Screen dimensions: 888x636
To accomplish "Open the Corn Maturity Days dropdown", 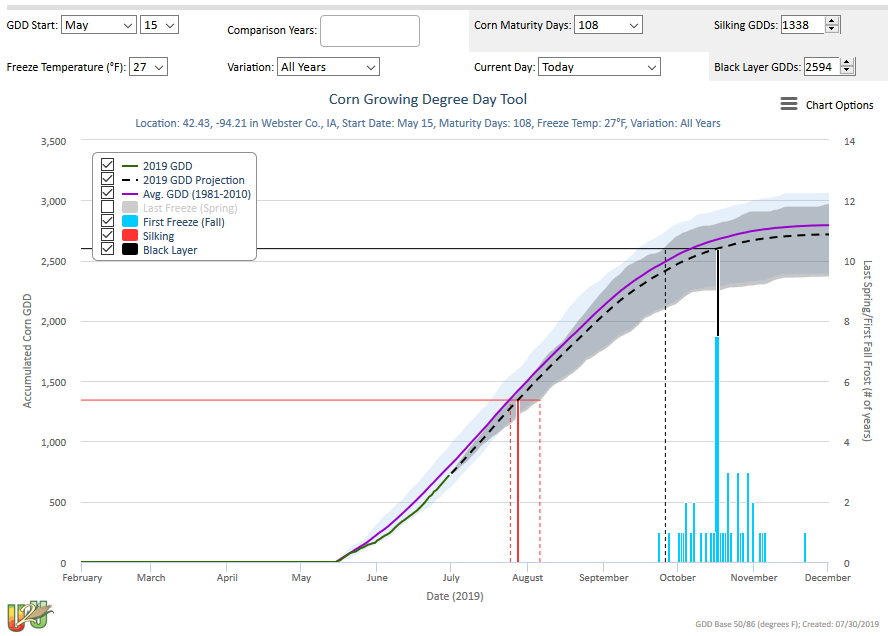I will click(x=608, y=24).
